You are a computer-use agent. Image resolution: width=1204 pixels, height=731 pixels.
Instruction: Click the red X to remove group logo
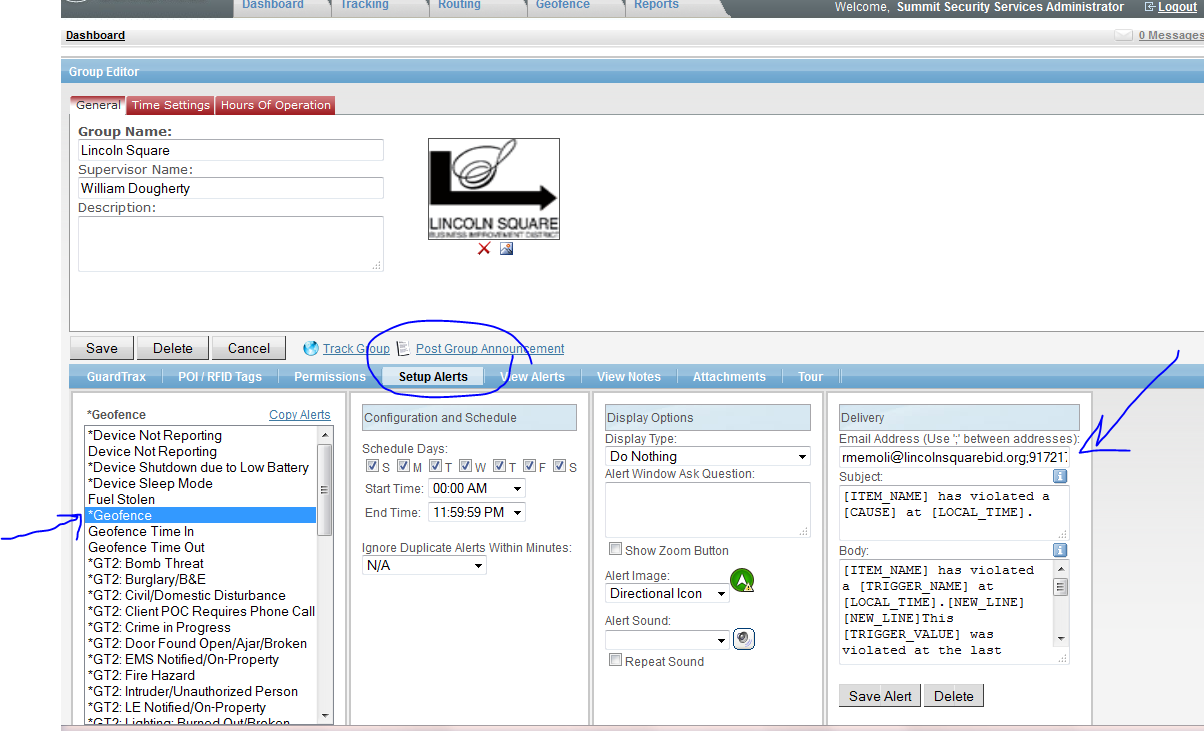pos(484,249)
